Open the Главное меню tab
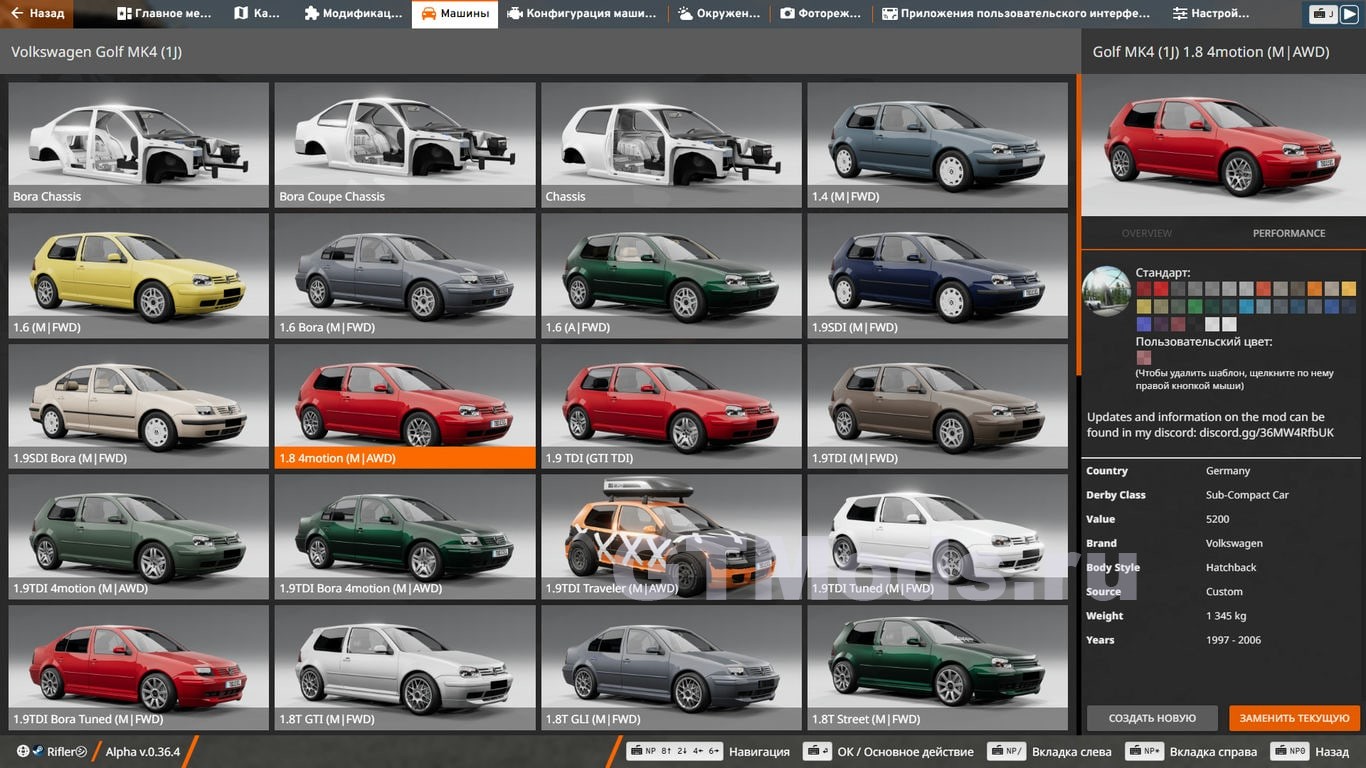This screenshot has height=768, width=1366. (164, 14)
